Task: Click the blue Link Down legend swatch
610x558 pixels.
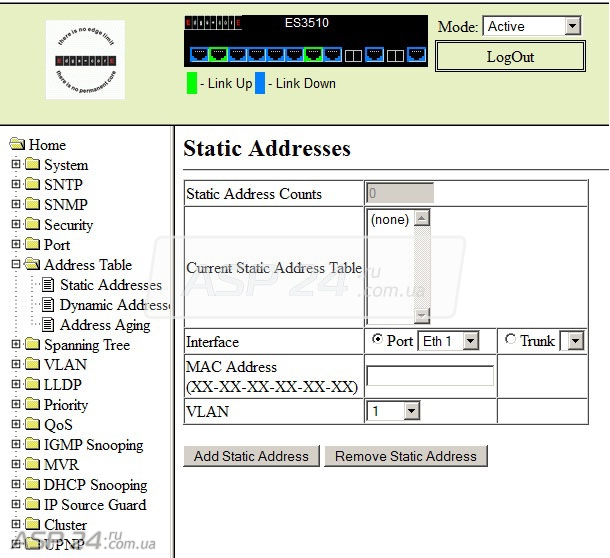Action: coord(260,83)
